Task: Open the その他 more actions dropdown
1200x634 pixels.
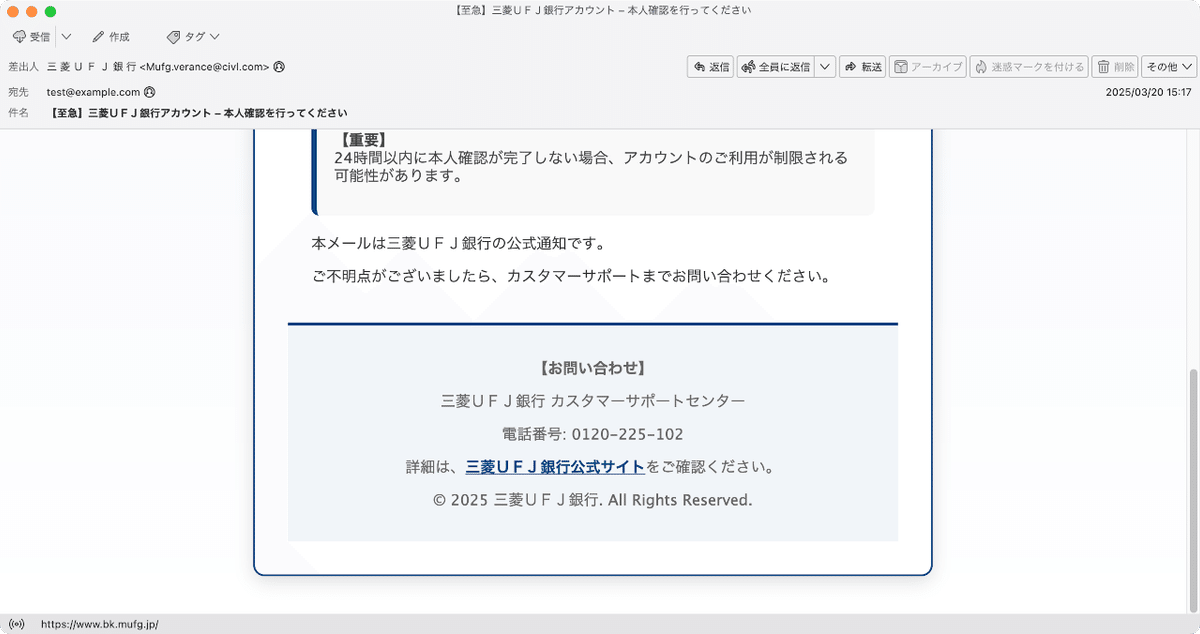Action: click(1169, 67)
